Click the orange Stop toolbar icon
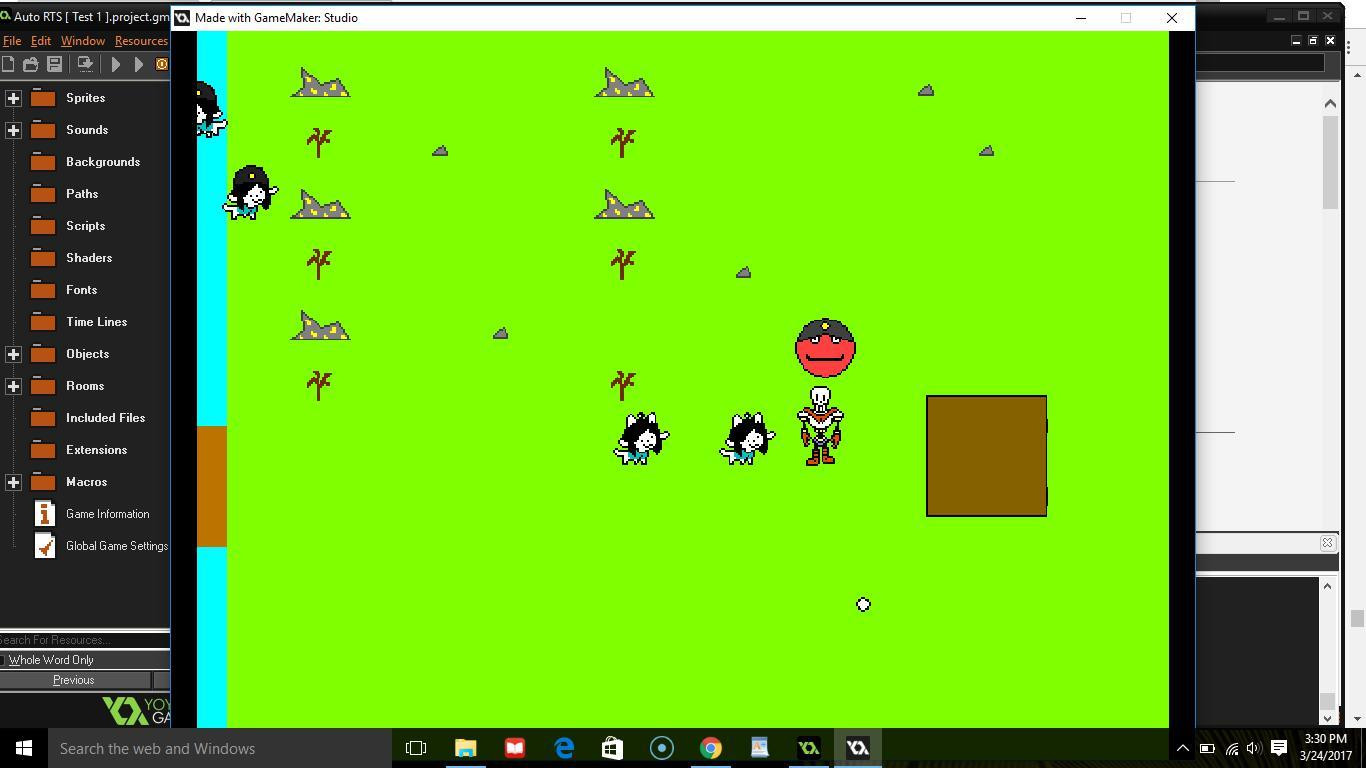This screenshot has height=768, width=1366. [x=162, y=64]
